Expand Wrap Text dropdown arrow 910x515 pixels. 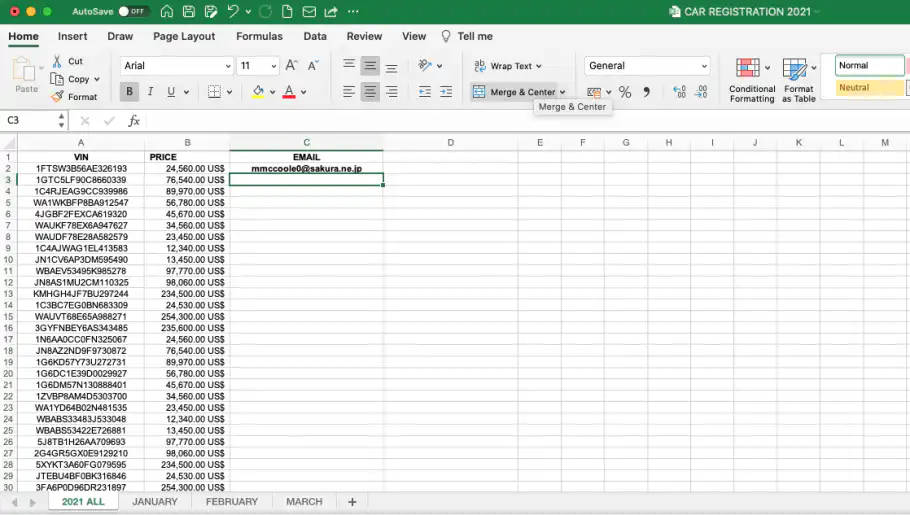(539, 66)
